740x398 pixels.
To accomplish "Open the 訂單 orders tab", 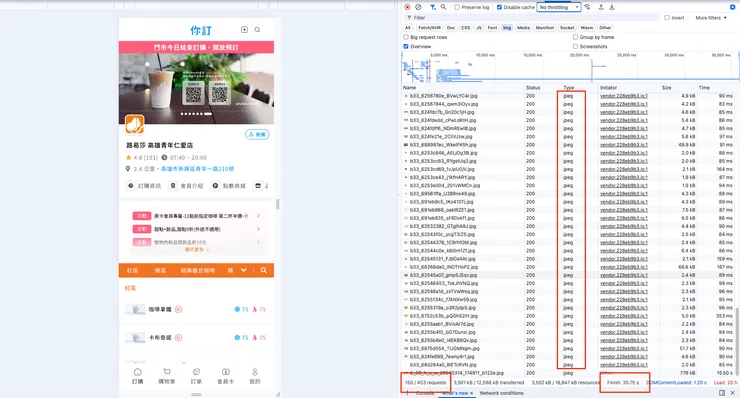I will point(196,376).
